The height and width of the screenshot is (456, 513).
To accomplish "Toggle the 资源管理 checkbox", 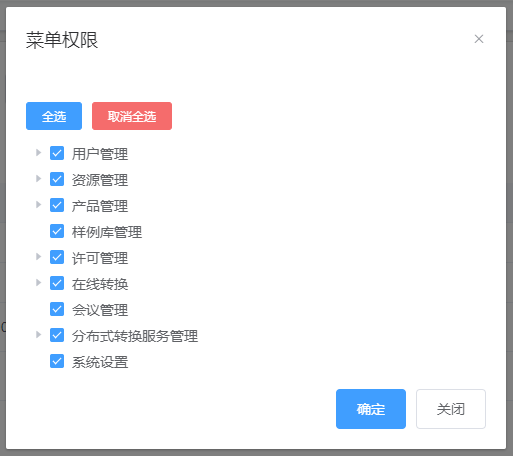I will (x=57, y=179).
